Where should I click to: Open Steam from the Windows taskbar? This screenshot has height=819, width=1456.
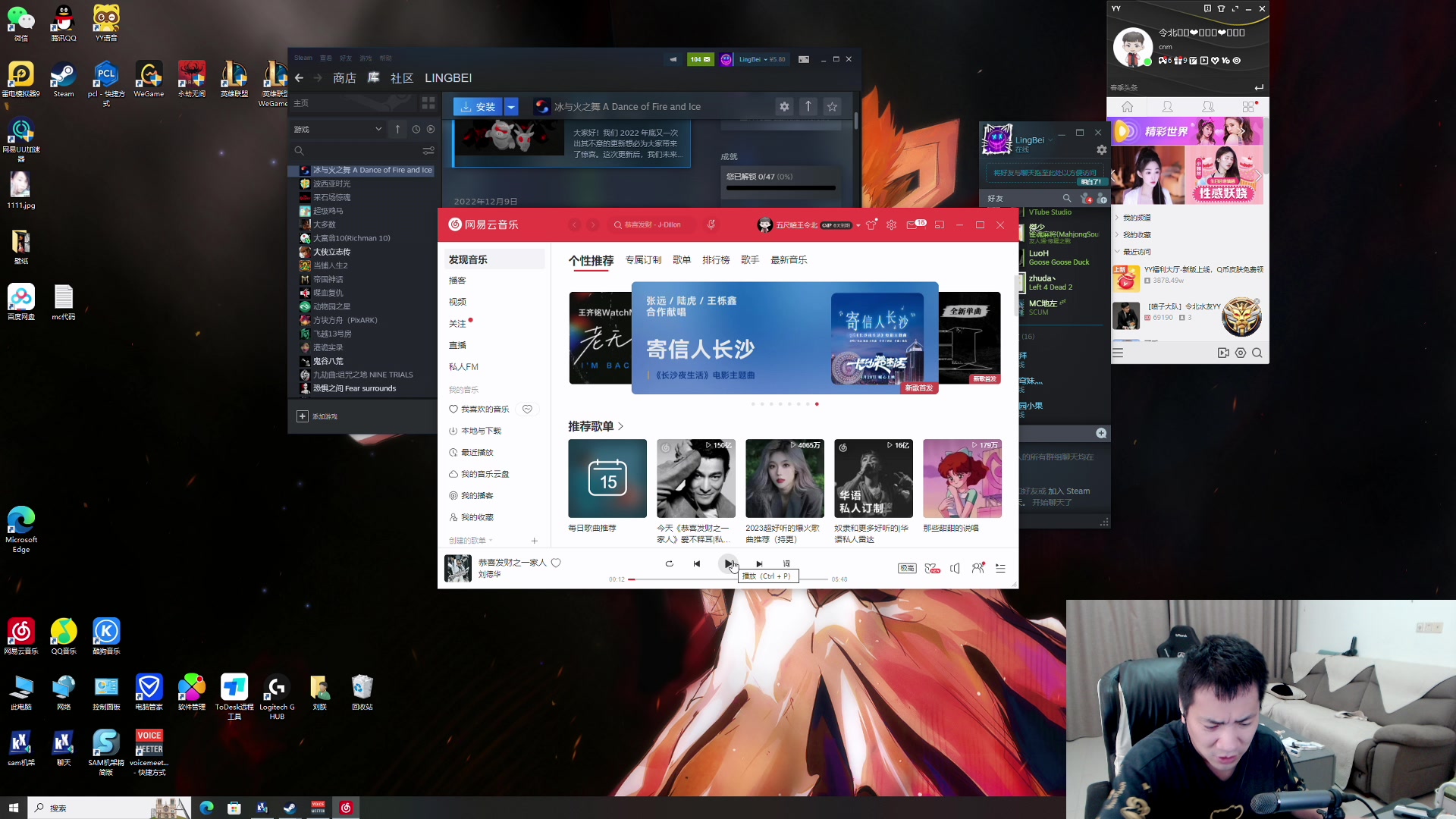click(x=290, y=808)
